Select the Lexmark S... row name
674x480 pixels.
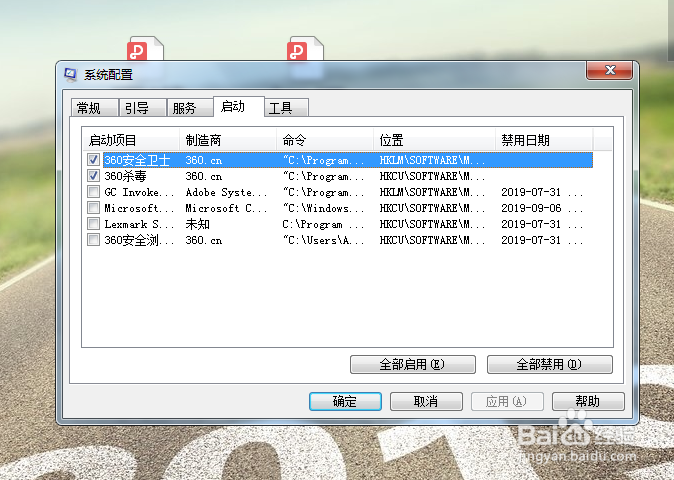[139, 224]
